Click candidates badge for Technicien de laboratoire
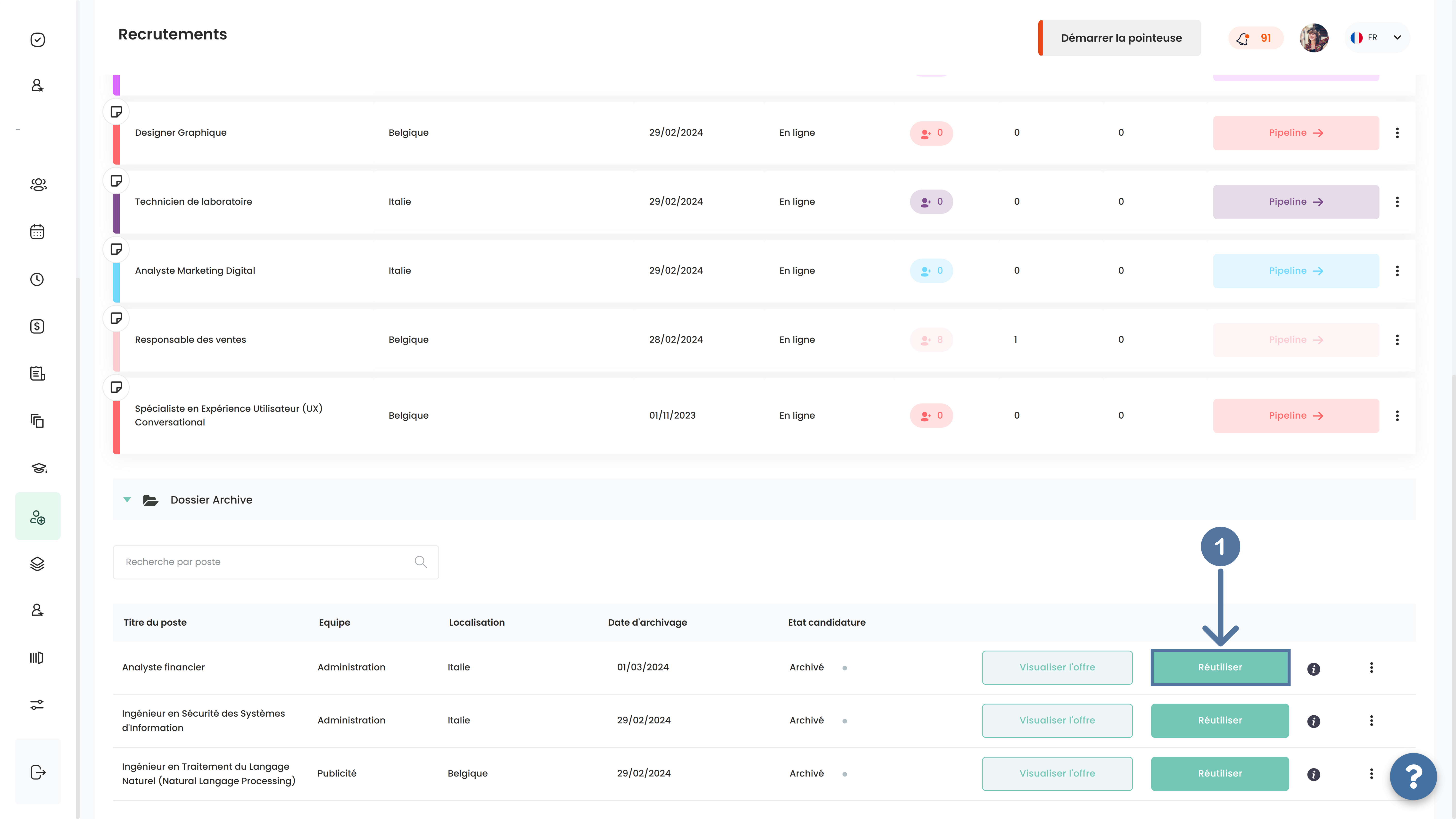This screenshot has width=1456, height=819. [932, 202]
